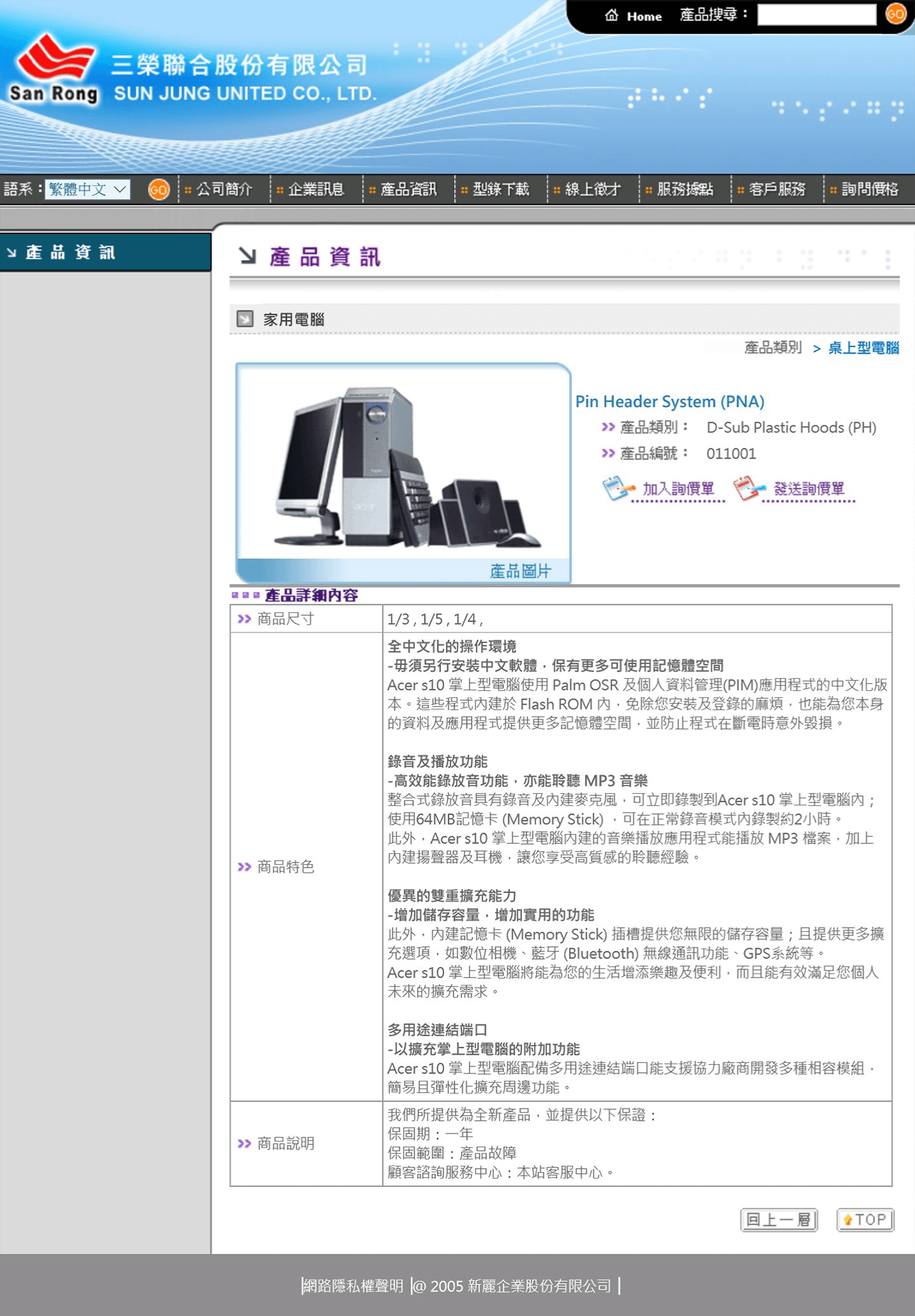The width and height of the screenshot is (915, 1316).
Task: Open the 服務據點 menu item
Action: point(685,190)
